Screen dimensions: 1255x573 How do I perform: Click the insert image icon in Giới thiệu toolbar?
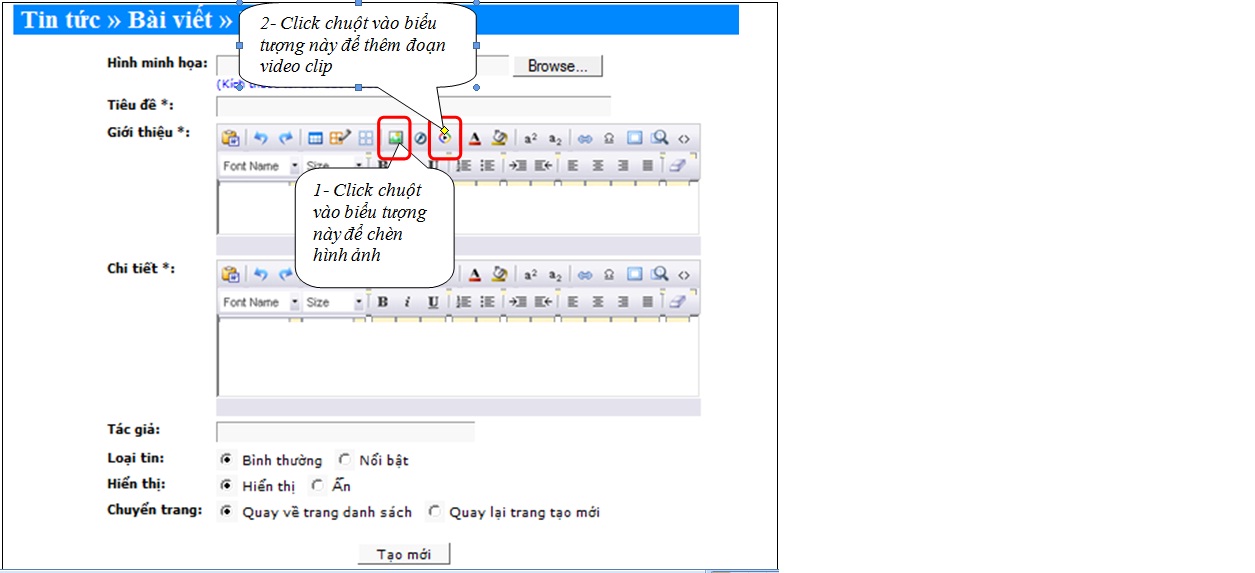point(396,139)
